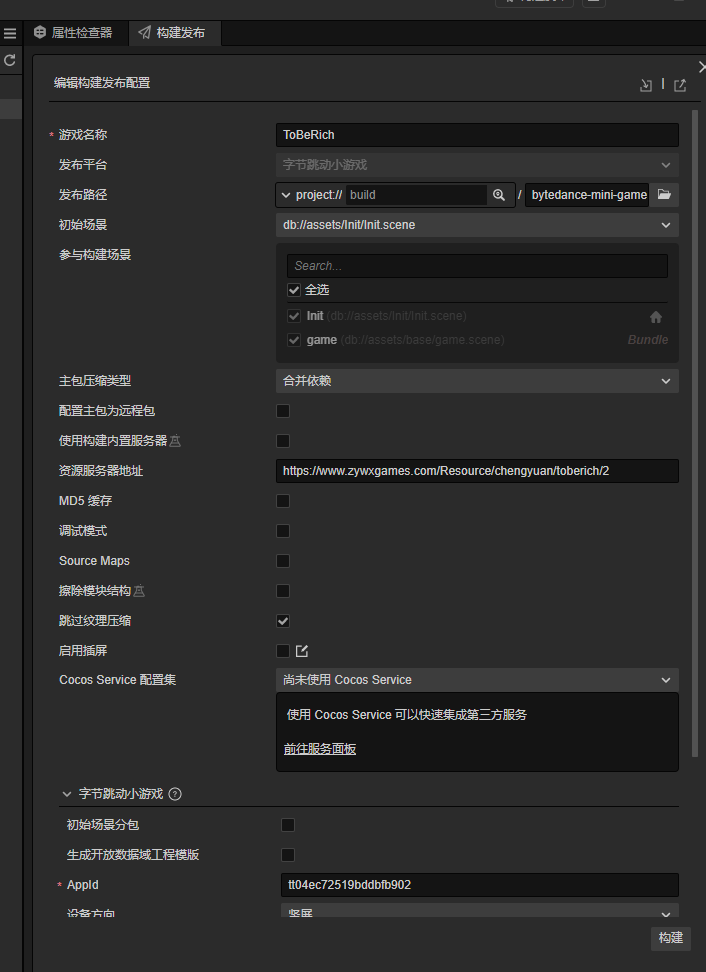Enable Source Maps checkbox

click(x=283, y=561)
